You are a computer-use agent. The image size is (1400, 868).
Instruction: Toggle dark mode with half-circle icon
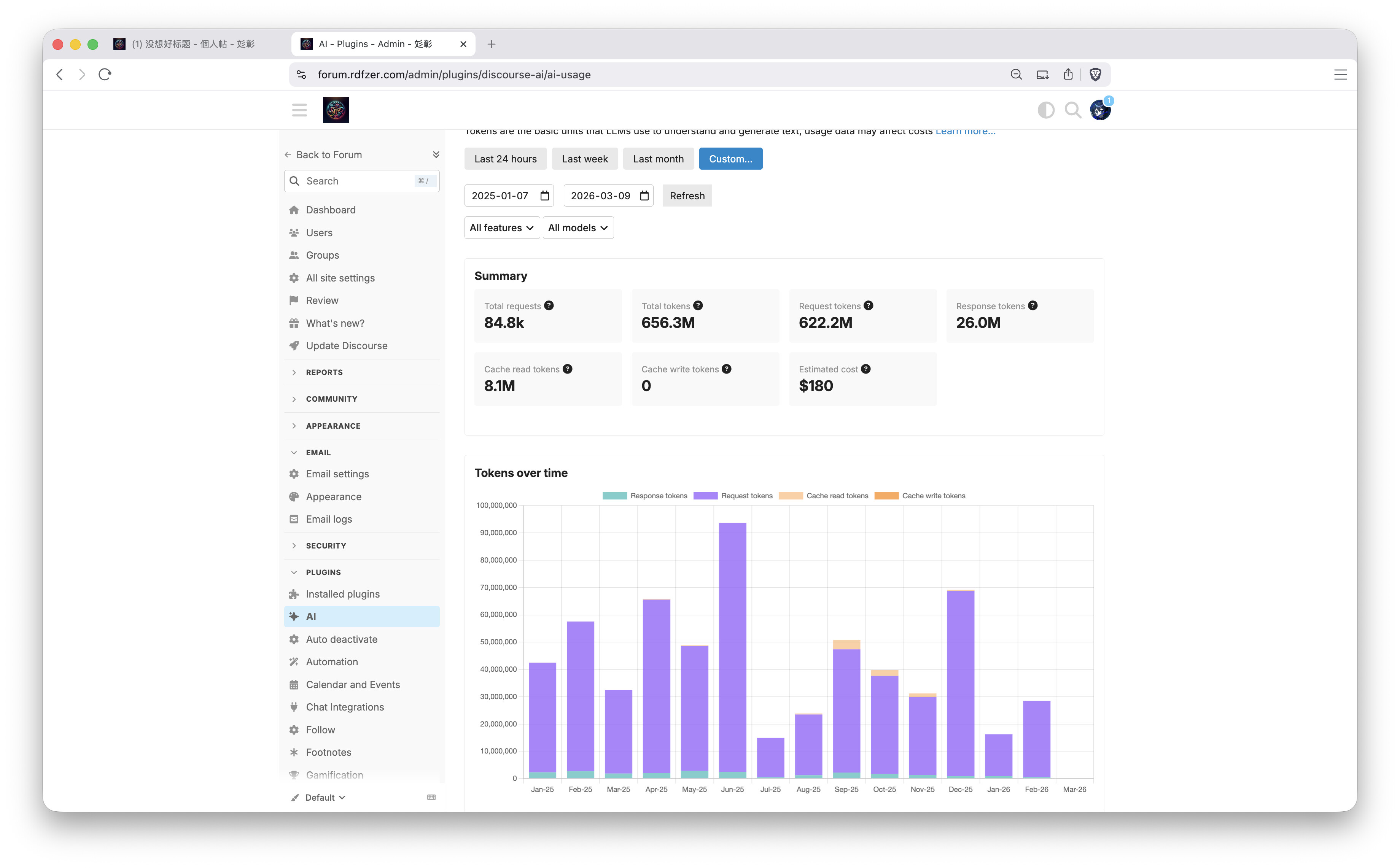point(1045,110)
